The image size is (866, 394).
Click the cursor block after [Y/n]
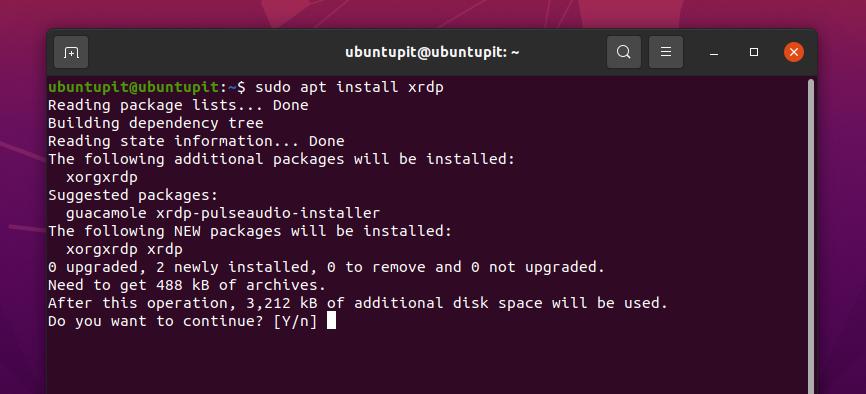pos(331,321)
